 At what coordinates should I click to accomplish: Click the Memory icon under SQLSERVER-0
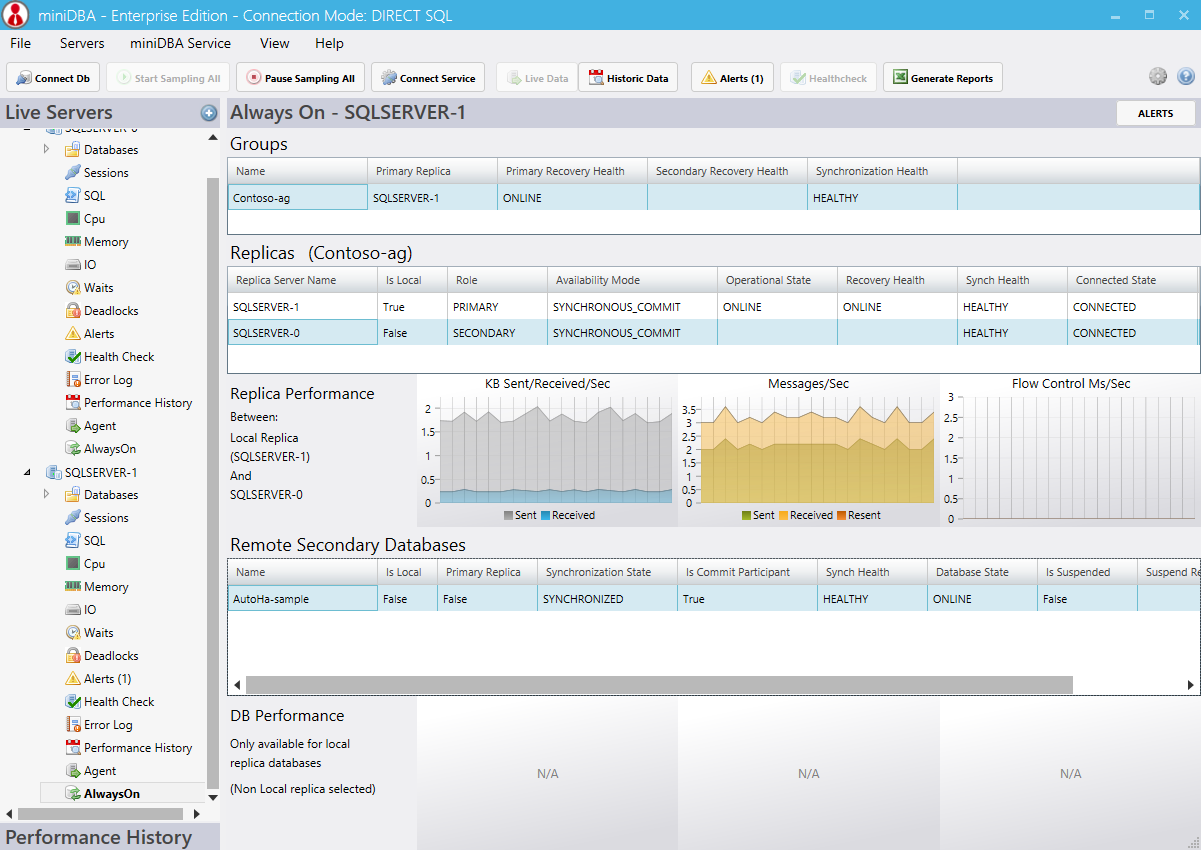[73, 242]
